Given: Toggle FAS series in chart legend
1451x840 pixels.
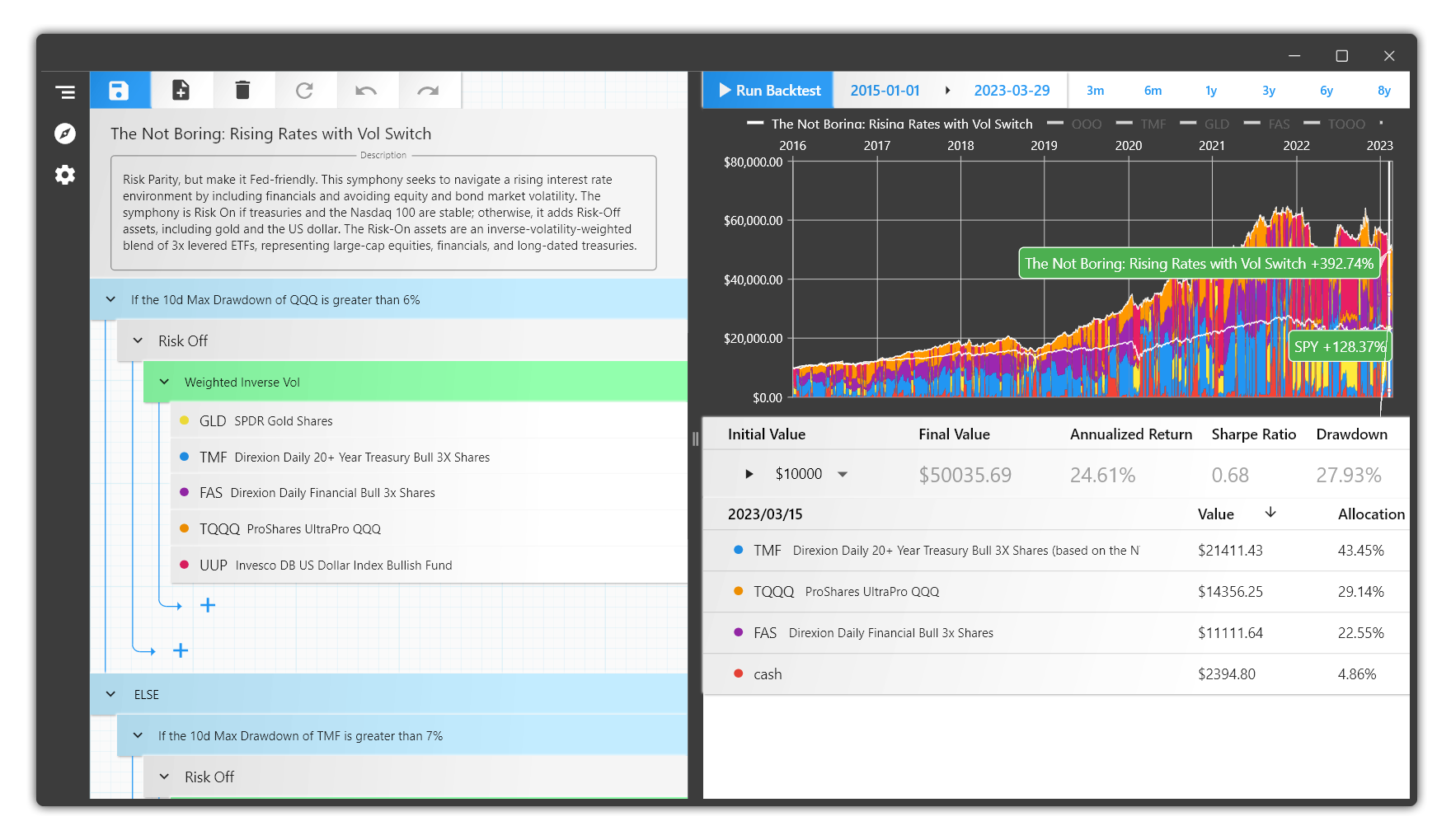Looking at the screenshot, I should (1268, 124).
